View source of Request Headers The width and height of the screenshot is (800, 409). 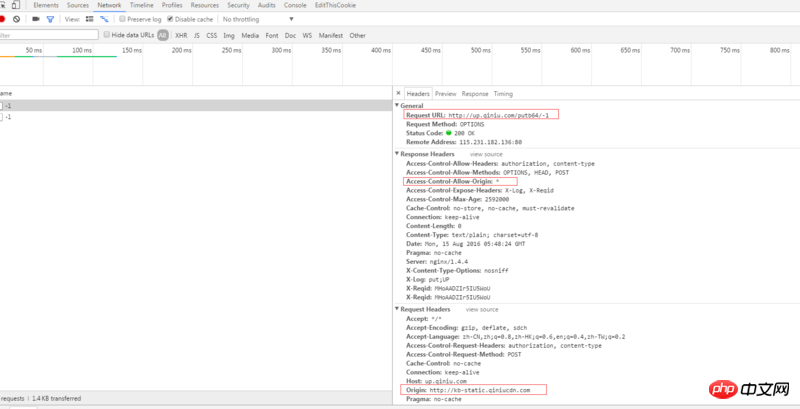click(x=482, y=309)
